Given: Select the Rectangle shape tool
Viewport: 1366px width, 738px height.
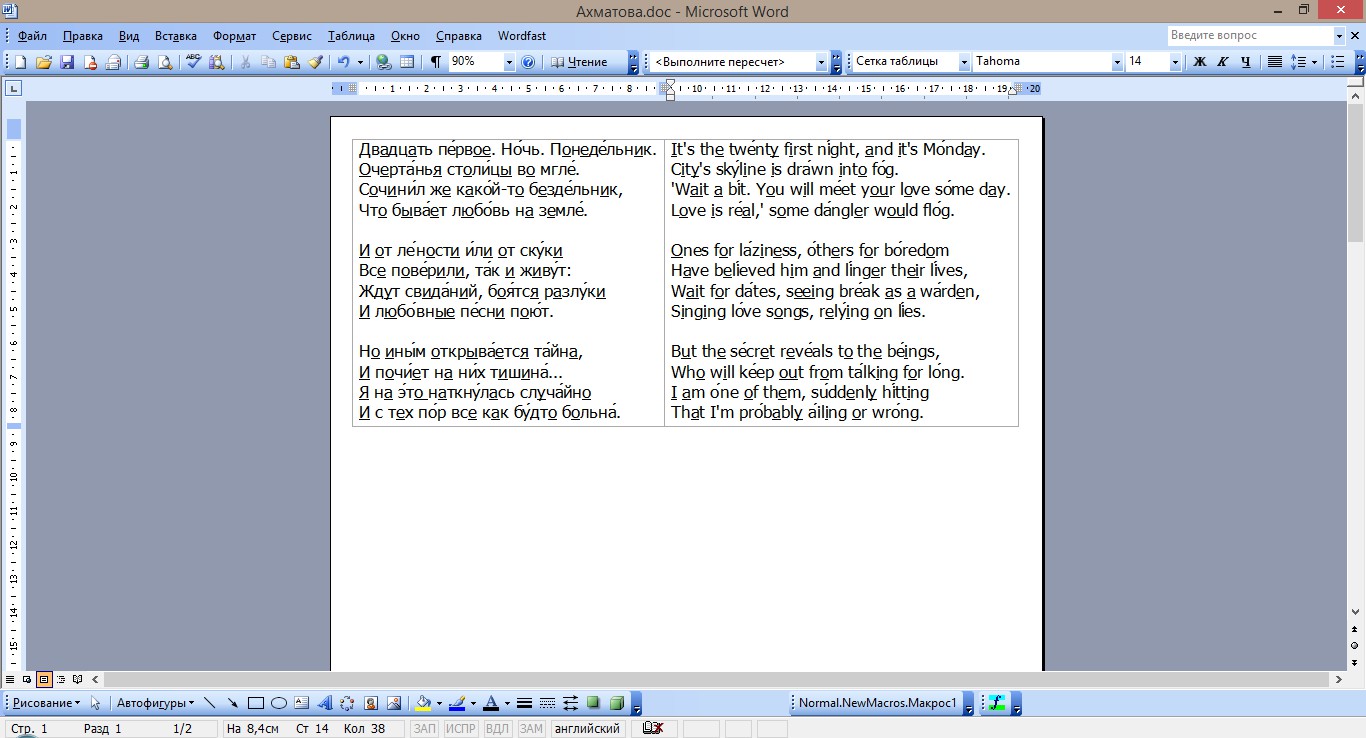Looking at the screenshot, I should coord(256,703).
